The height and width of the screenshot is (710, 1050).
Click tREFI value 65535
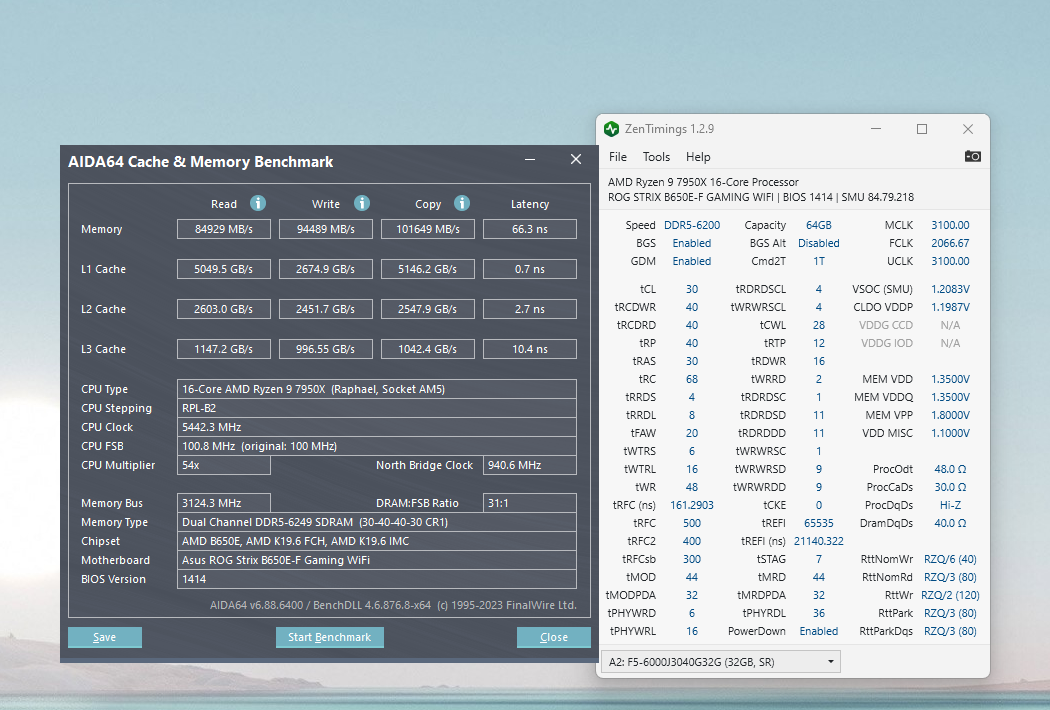click(818, 523)
